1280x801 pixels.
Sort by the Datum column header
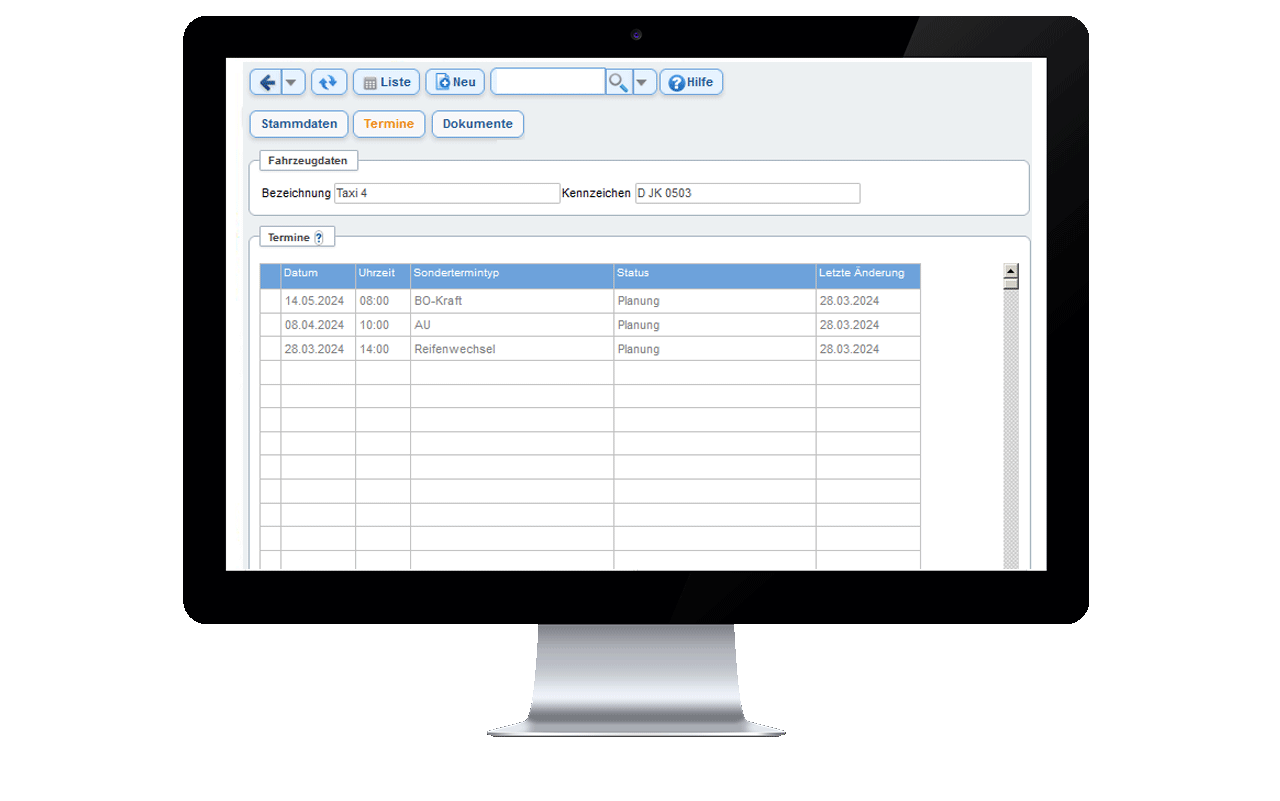[x=317, y=274]
